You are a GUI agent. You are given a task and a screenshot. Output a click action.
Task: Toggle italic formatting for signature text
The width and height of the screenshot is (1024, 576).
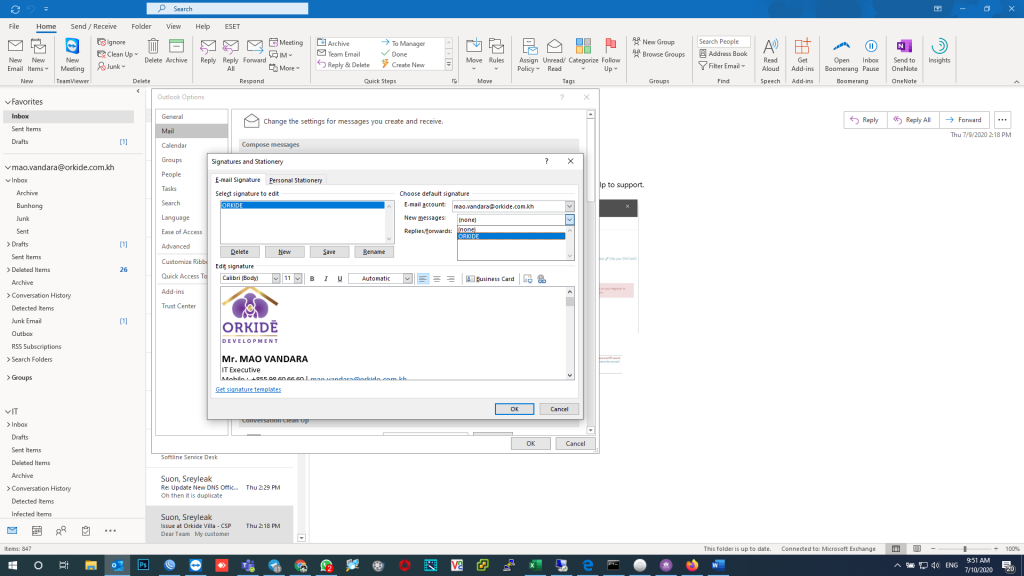[326, 279]
